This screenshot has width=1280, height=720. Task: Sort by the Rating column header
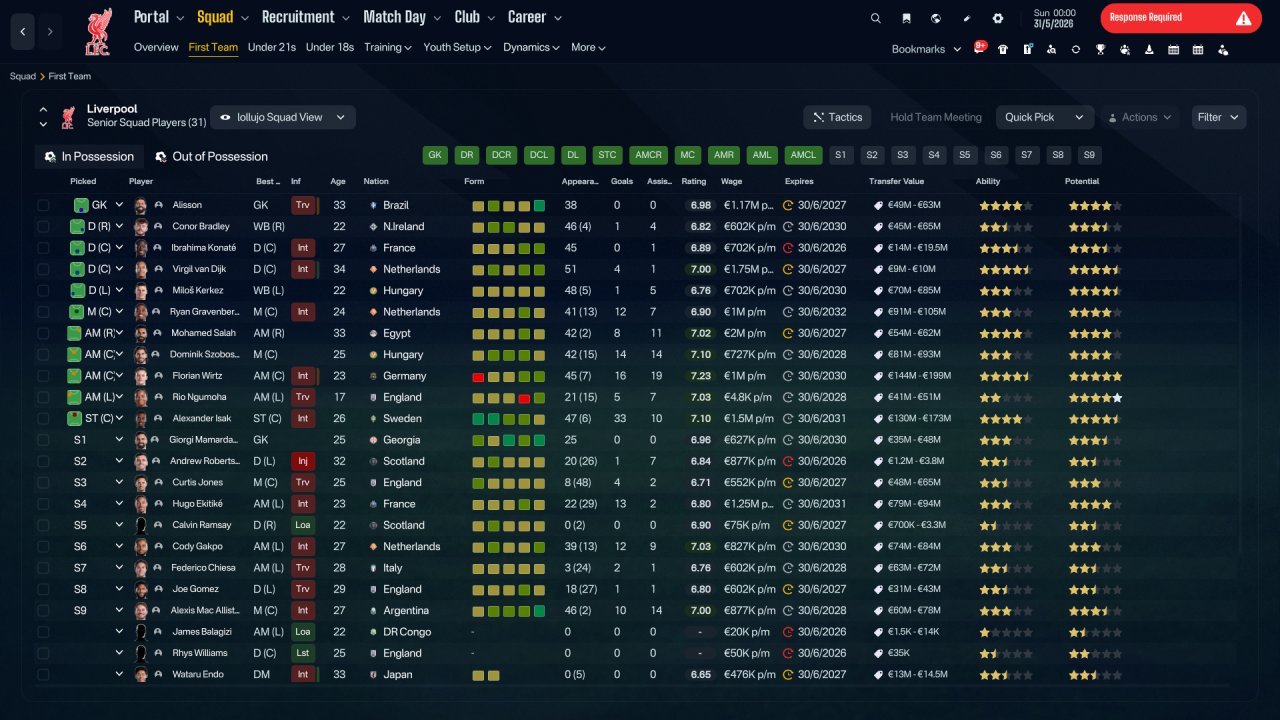[693, 182]
